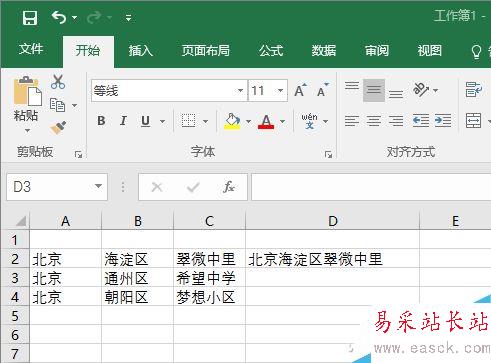Open the Font Color dropdown arrow

pos(282,121)
